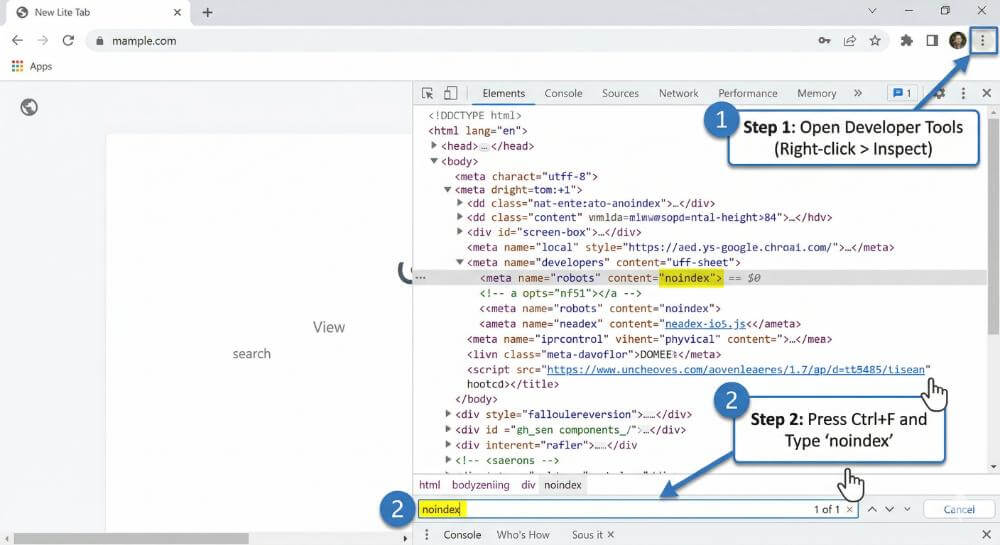Toggle the device toolbar icon

tap(450, 93)
